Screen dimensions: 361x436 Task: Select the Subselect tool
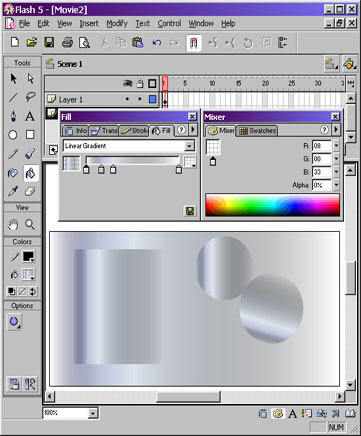click(30, 79)
